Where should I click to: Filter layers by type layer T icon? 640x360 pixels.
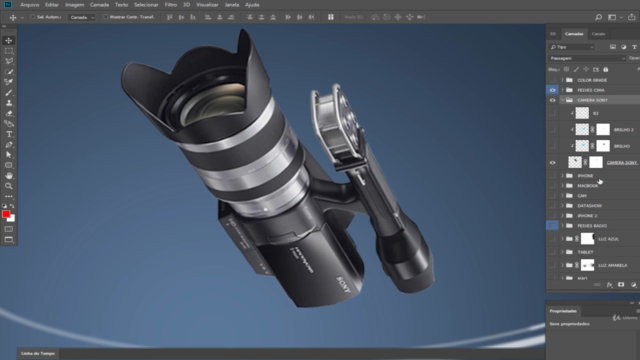pyautogui.click(x=634, y=47)
